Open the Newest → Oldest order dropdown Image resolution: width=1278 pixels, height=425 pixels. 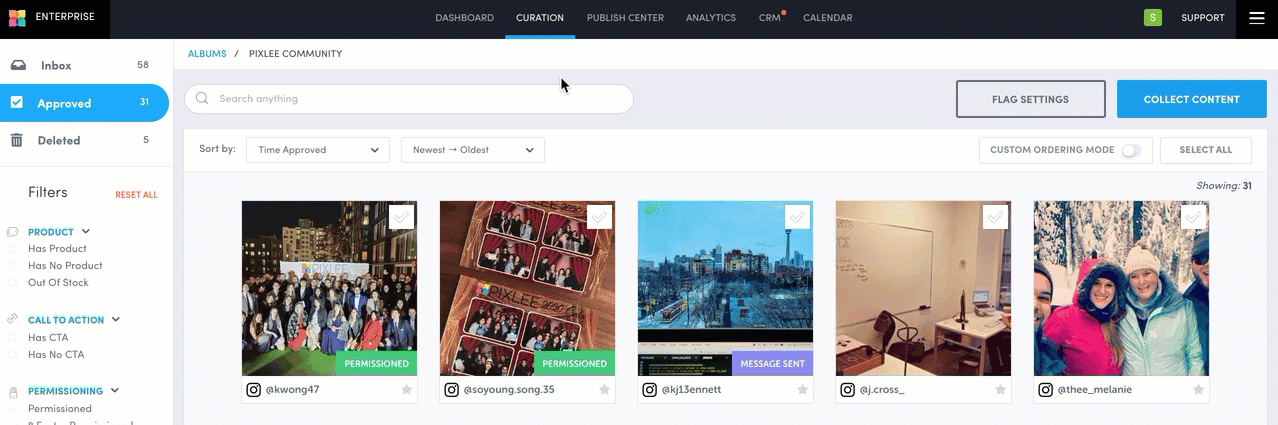(x=472, y=150)
